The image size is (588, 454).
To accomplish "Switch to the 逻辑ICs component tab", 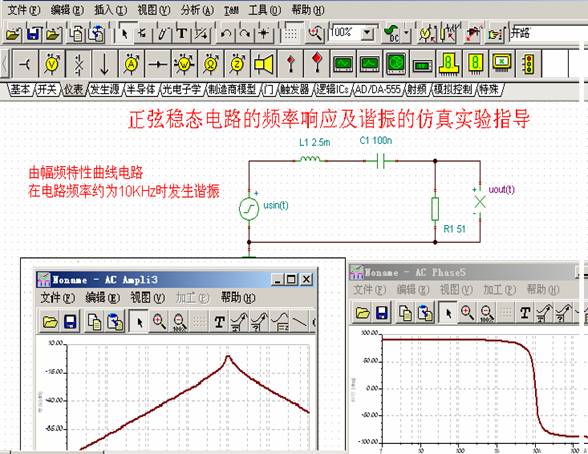I will tap(333, 89).
